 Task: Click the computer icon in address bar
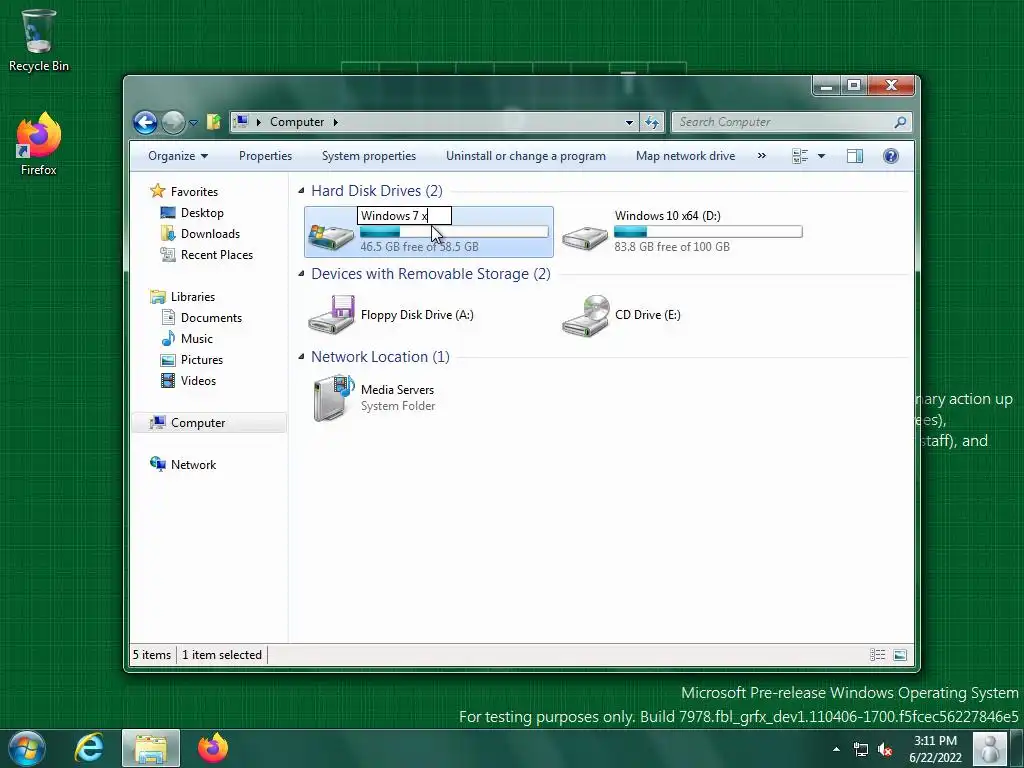(x=241, y=121)
